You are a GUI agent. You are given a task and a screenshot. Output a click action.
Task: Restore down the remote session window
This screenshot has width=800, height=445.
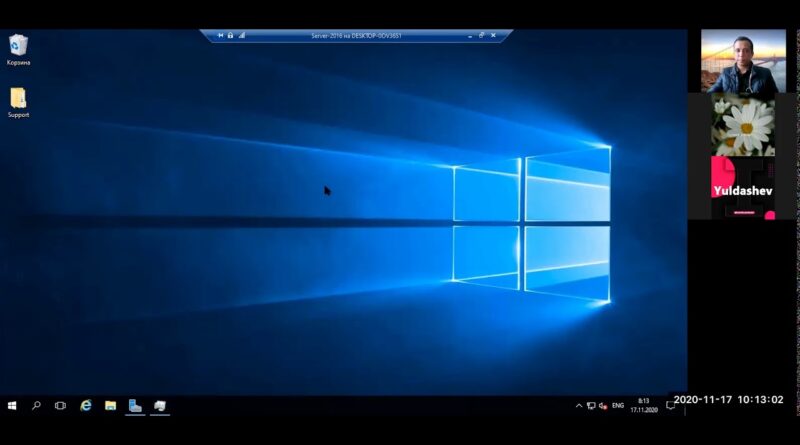[x=481, y=36]
